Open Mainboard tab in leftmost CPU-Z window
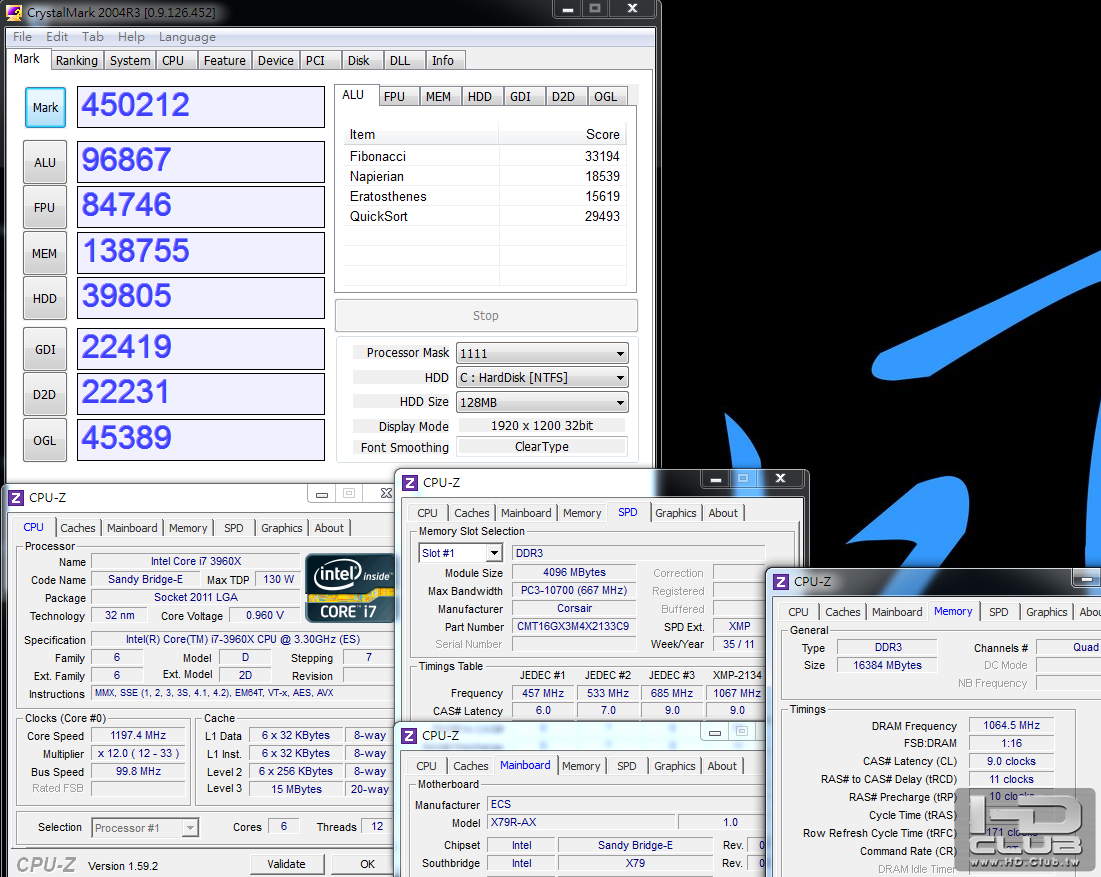This screenshot has width=1101, height=877. 132,528
